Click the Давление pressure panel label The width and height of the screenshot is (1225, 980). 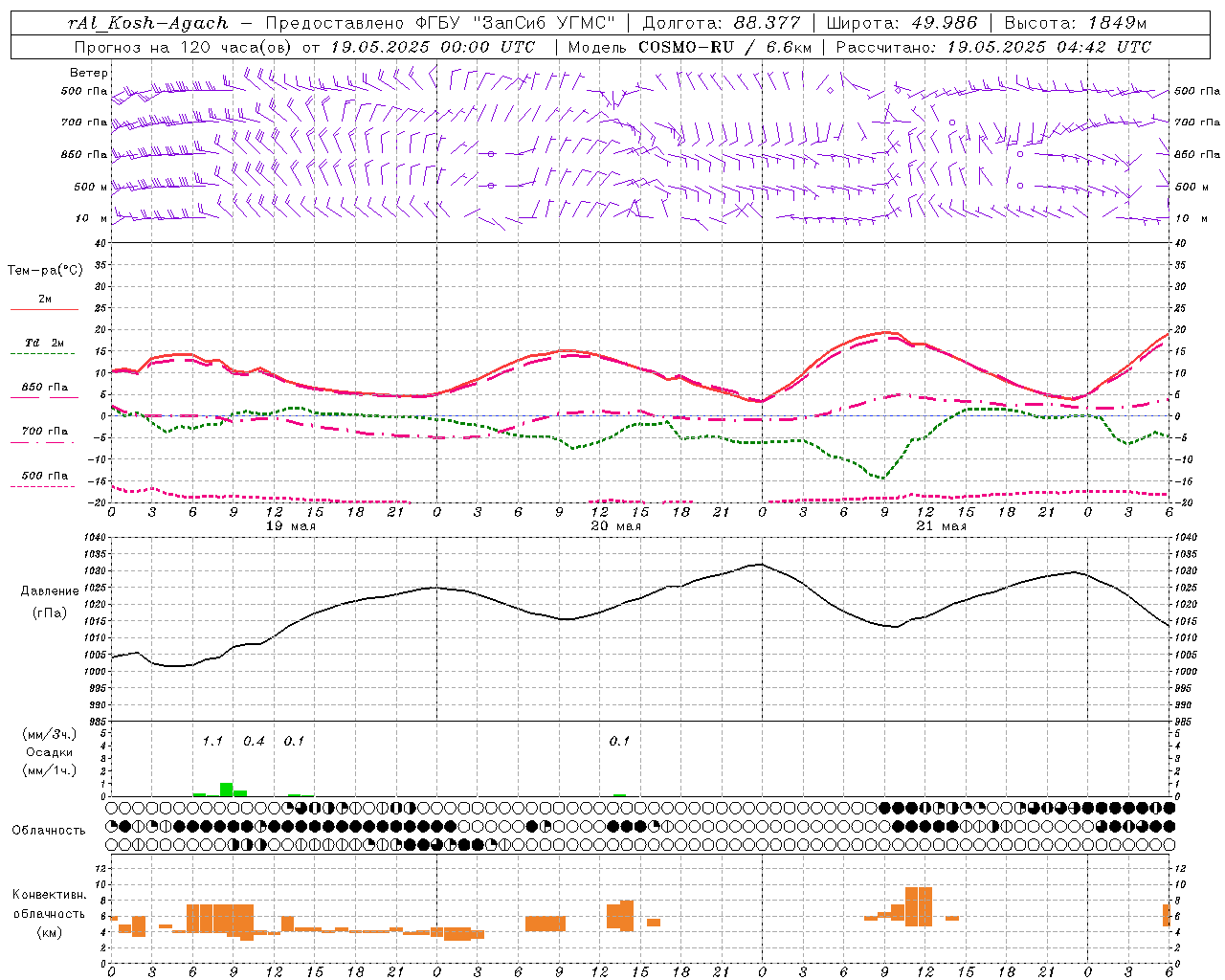point(50,591)
